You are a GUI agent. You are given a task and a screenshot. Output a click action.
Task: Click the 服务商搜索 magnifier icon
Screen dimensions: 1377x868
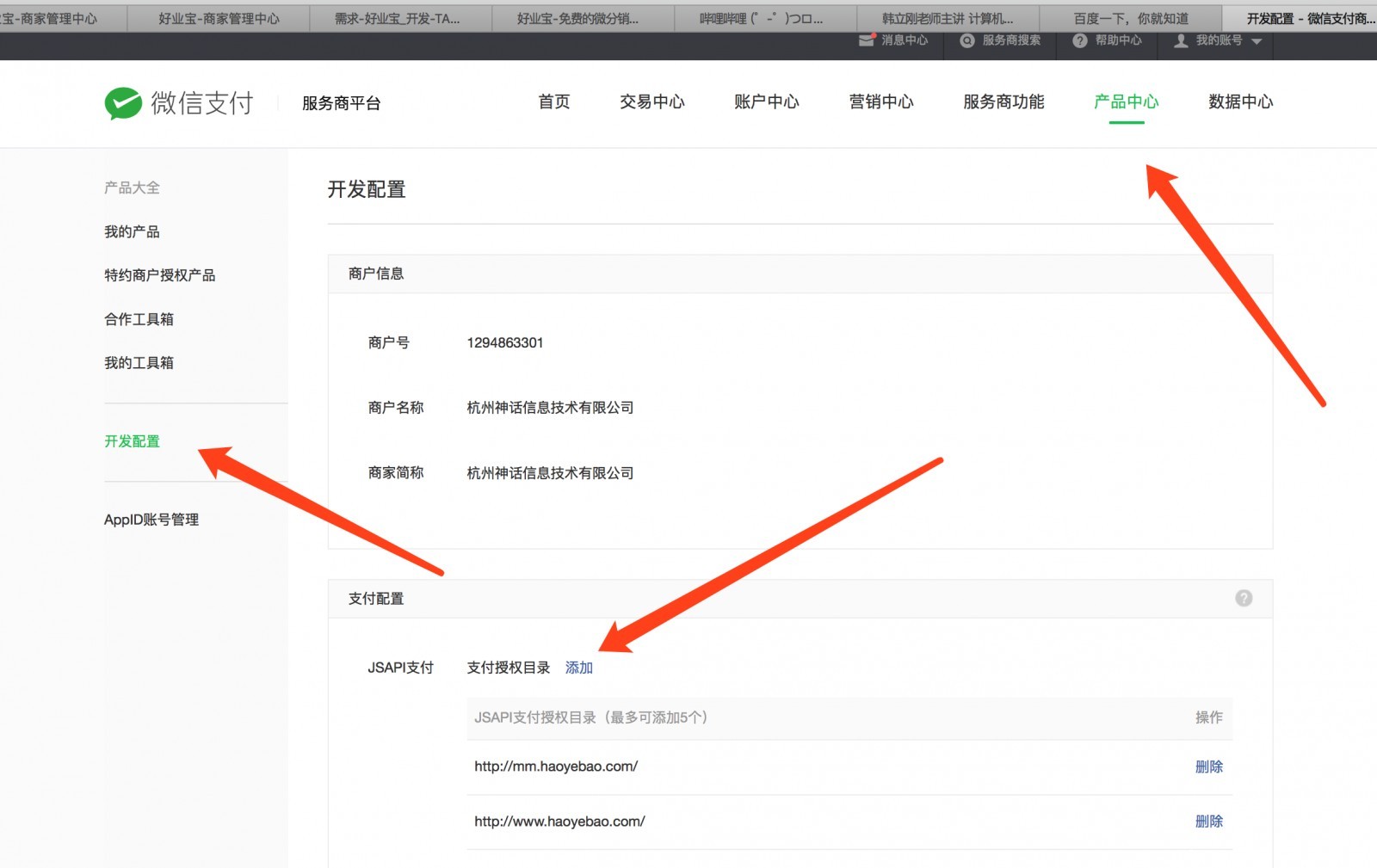click(x=967, y=40)
